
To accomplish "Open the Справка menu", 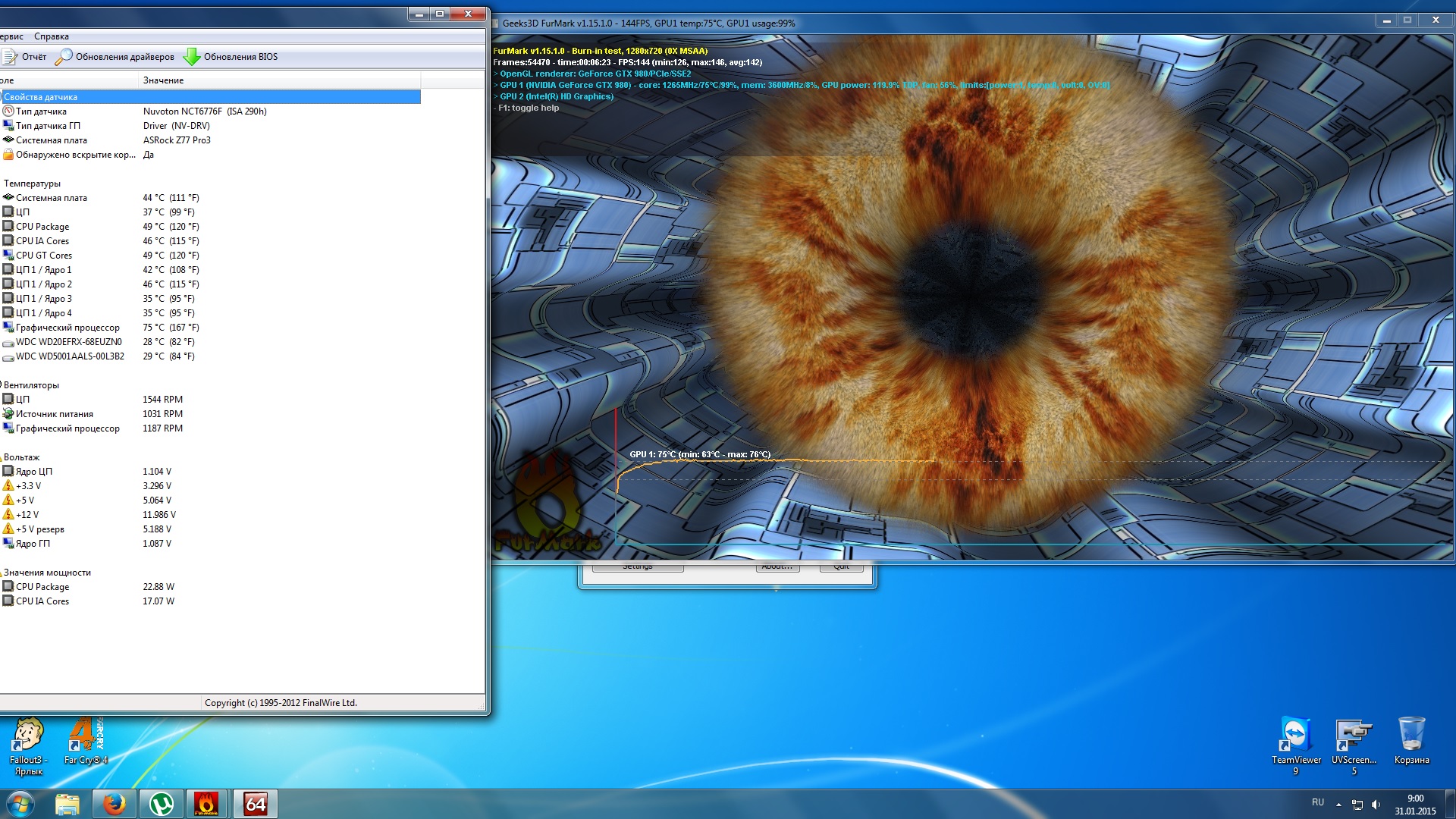I will pos(52,36).
